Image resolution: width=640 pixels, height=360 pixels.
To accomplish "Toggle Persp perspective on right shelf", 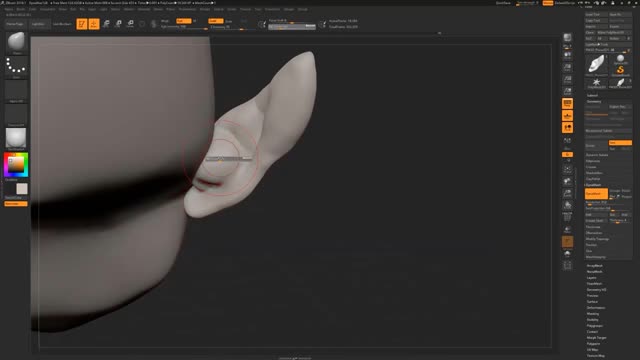I will (x=567, y=103).
